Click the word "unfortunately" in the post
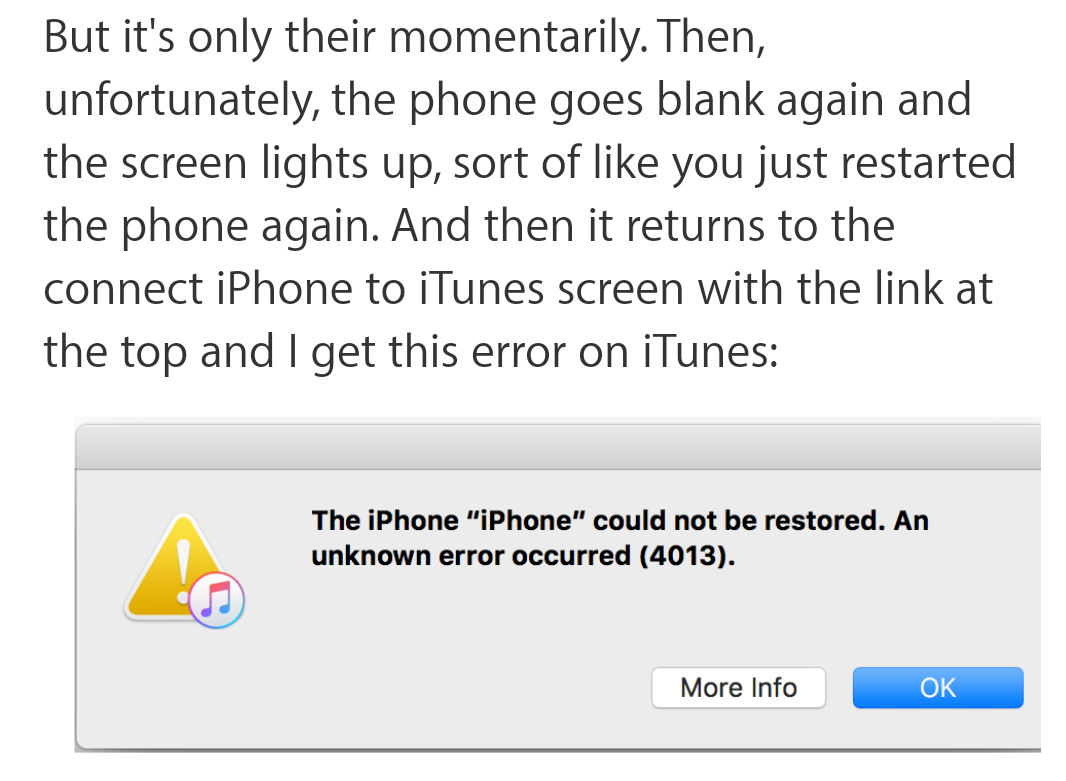Screen dimensions: 1066x781 [181, 101]
